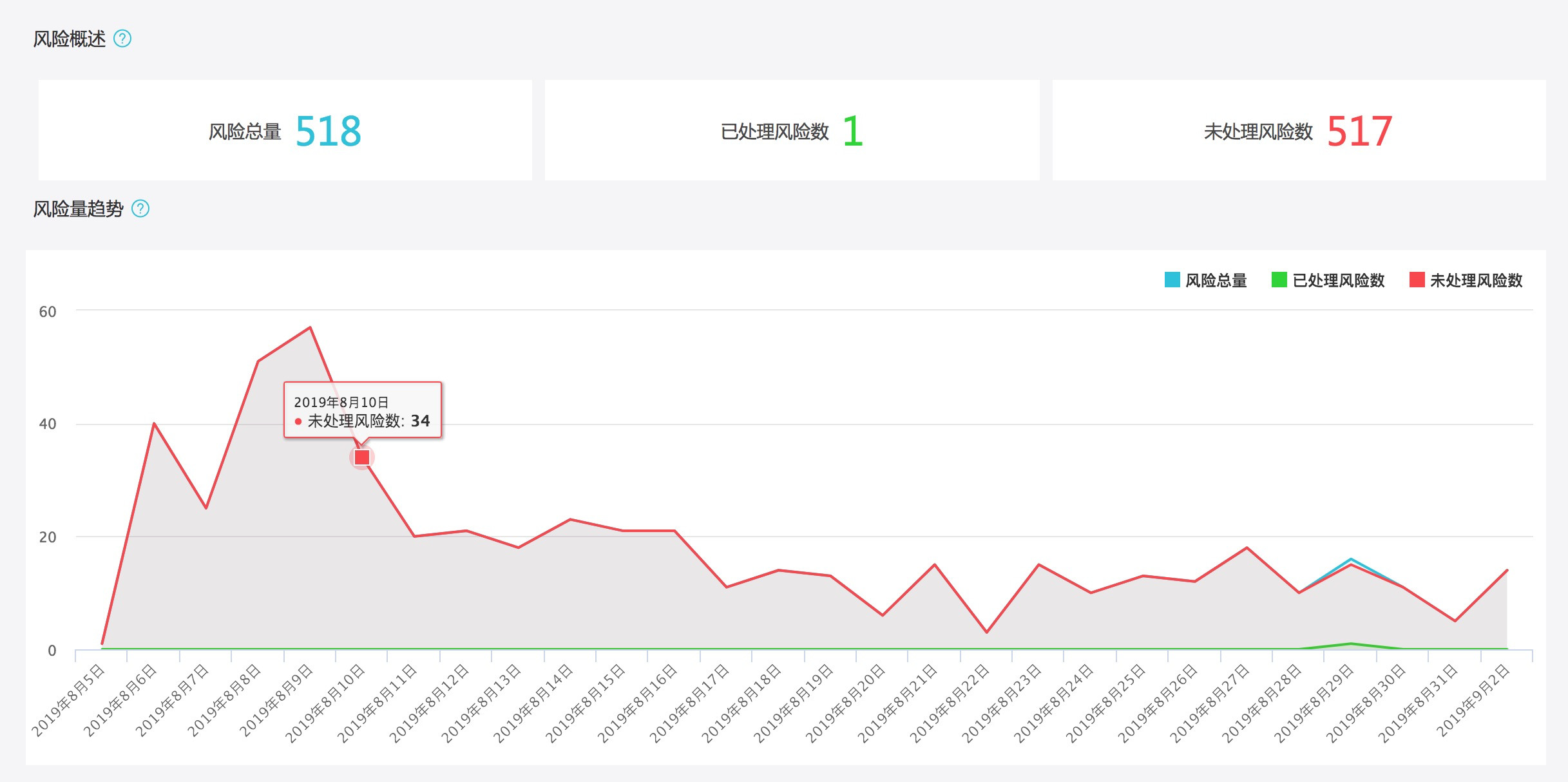Click the y-axis value 40
The image size is (1568, 782).
click(x=48, y=424)
